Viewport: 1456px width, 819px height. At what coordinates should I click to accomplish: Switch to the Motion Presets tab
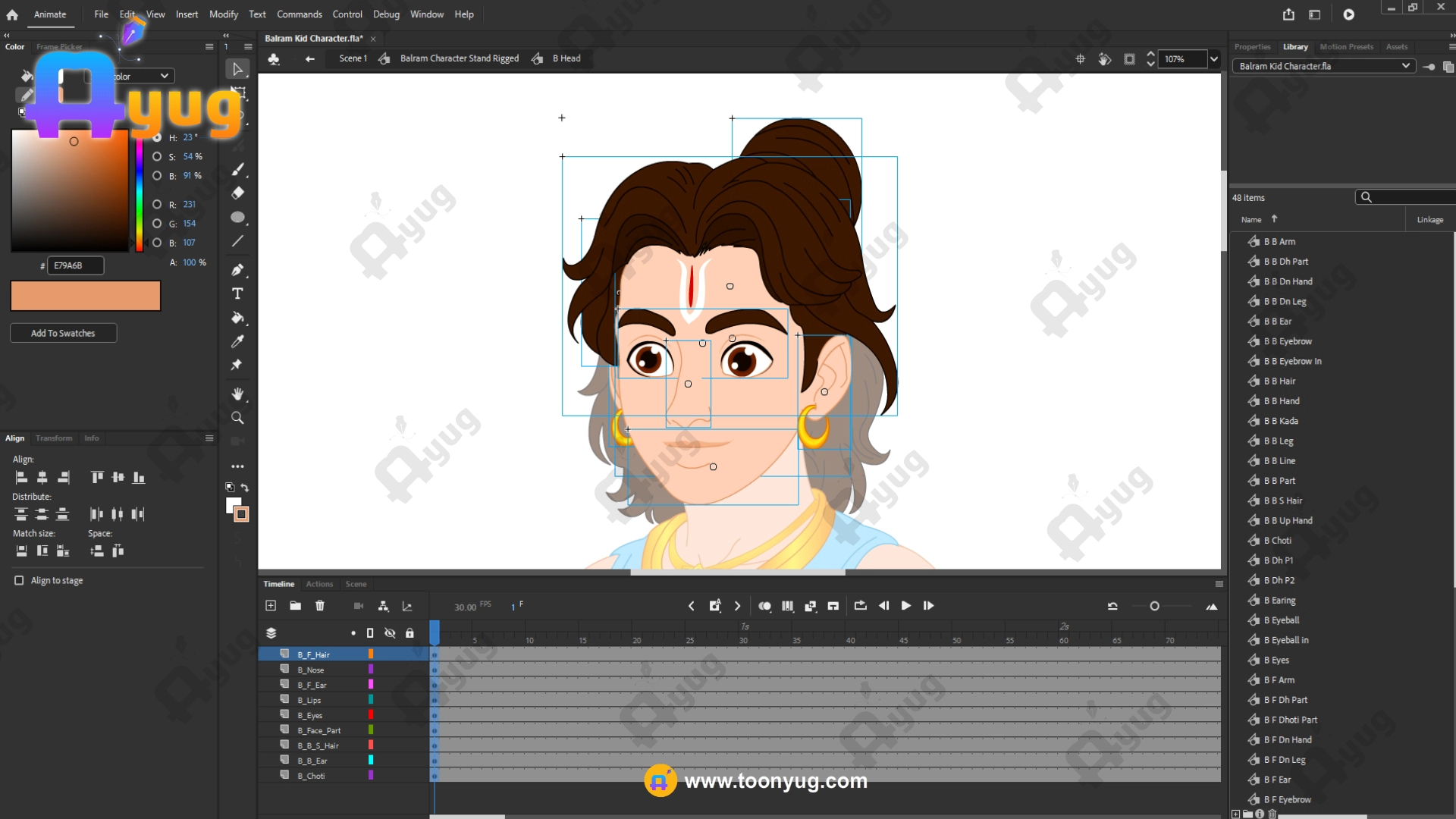coord(1346,47)
